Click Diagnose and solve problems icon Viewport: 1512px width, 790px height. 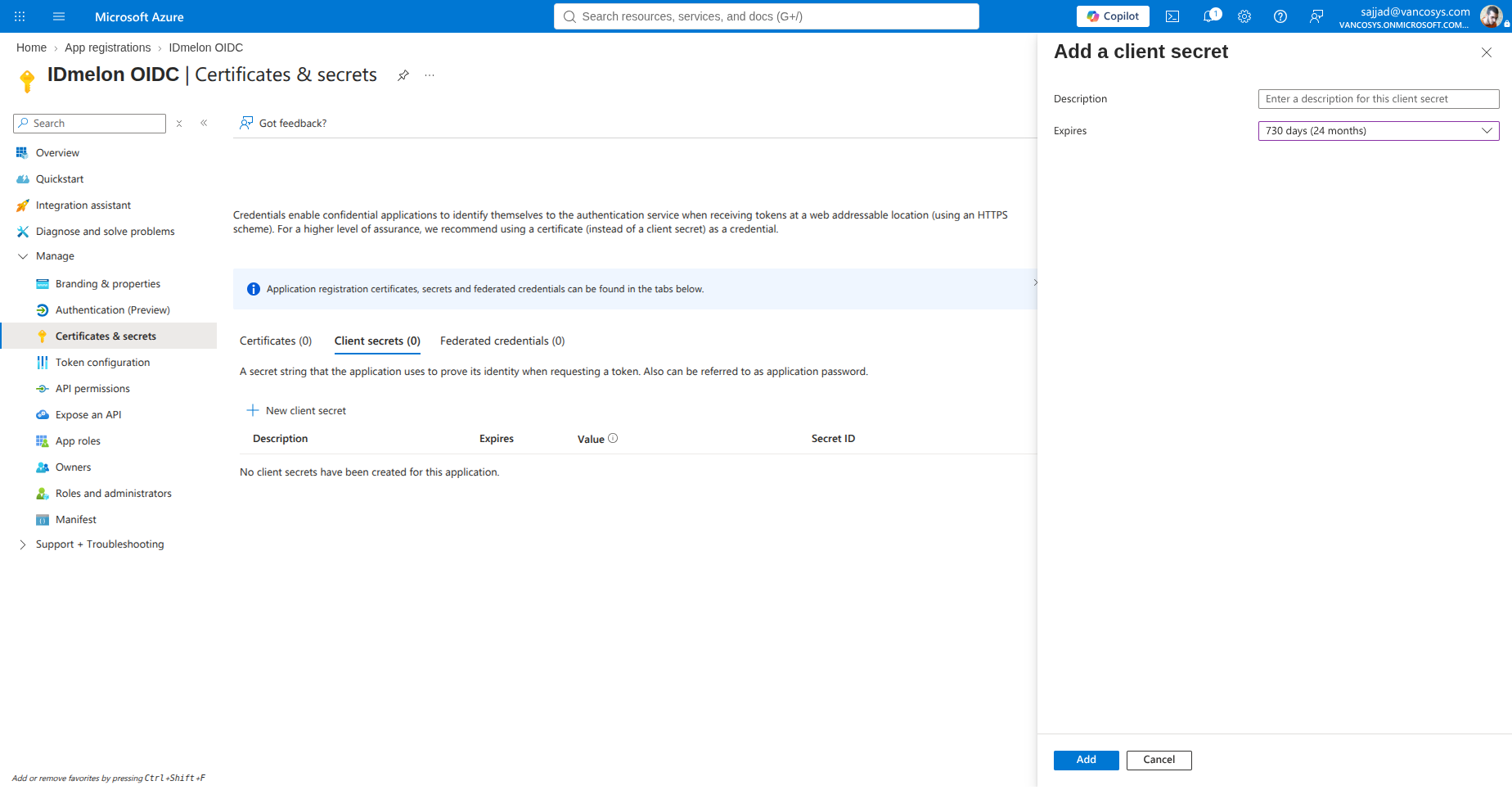pos(22,232)
